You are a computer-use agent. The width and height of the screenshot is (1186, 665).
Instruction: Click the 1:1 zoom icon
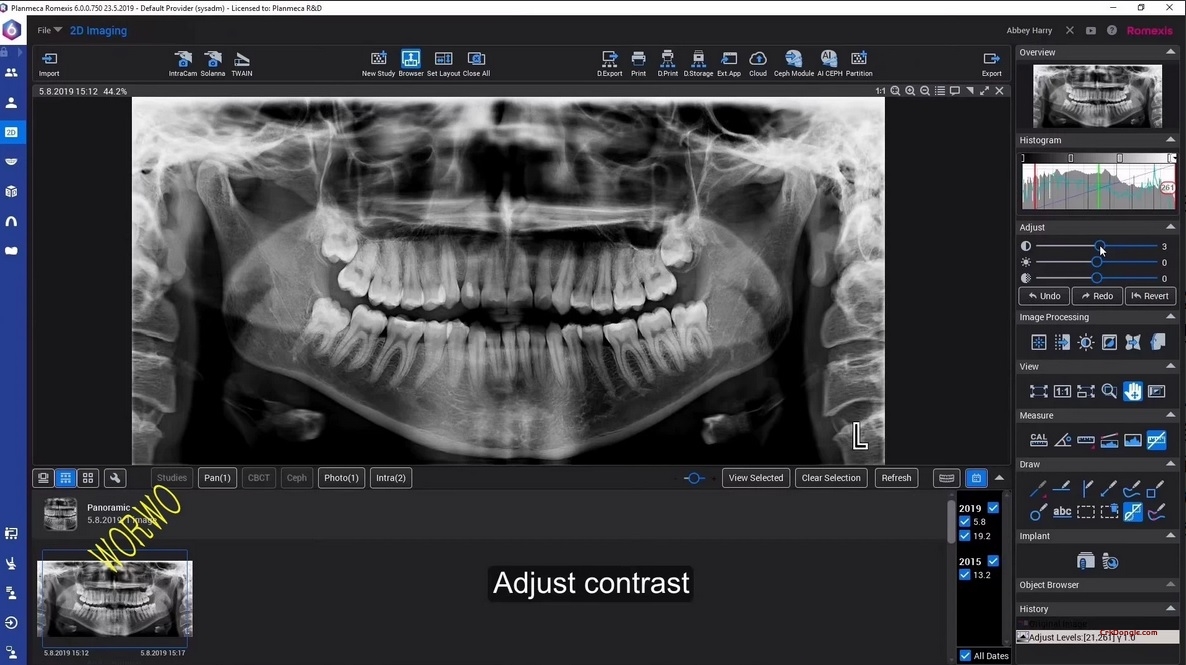pos(879,90)
